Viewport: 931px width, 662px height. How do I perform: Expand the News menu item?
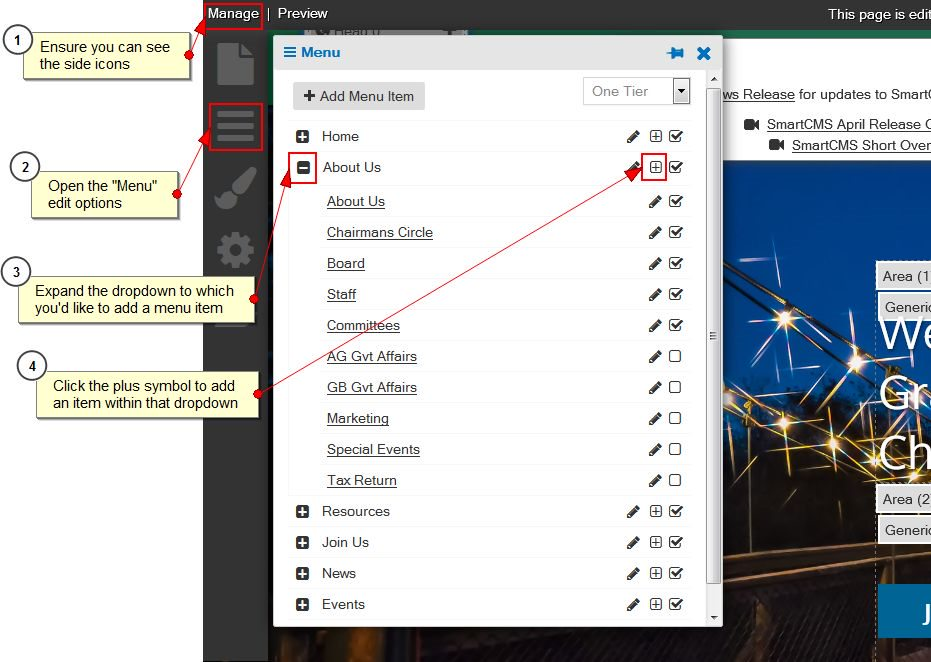point(303,574)
